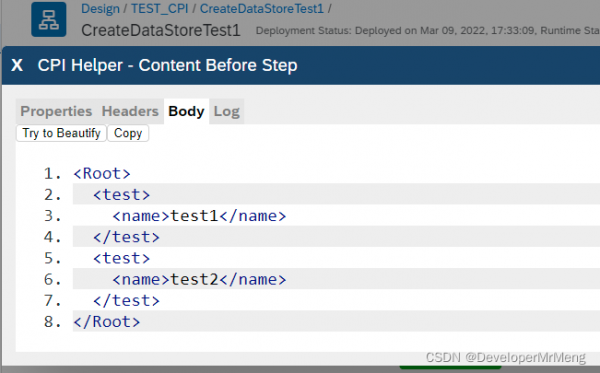Click the CPI Helper dialog title

(x=167, y=65)
